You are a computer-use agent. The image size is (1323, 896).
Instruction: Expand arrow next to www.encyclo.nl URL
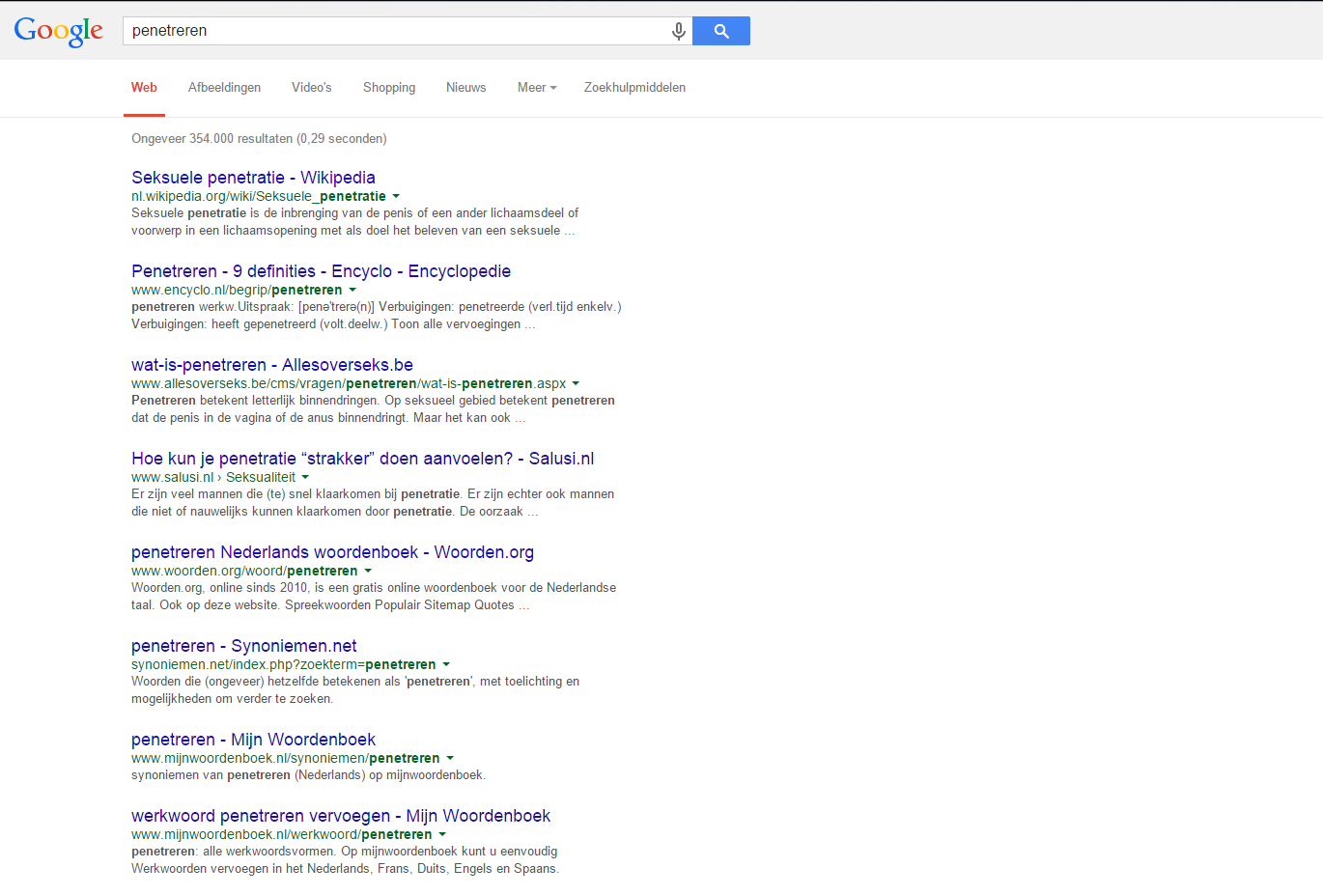tap(352, 290)
